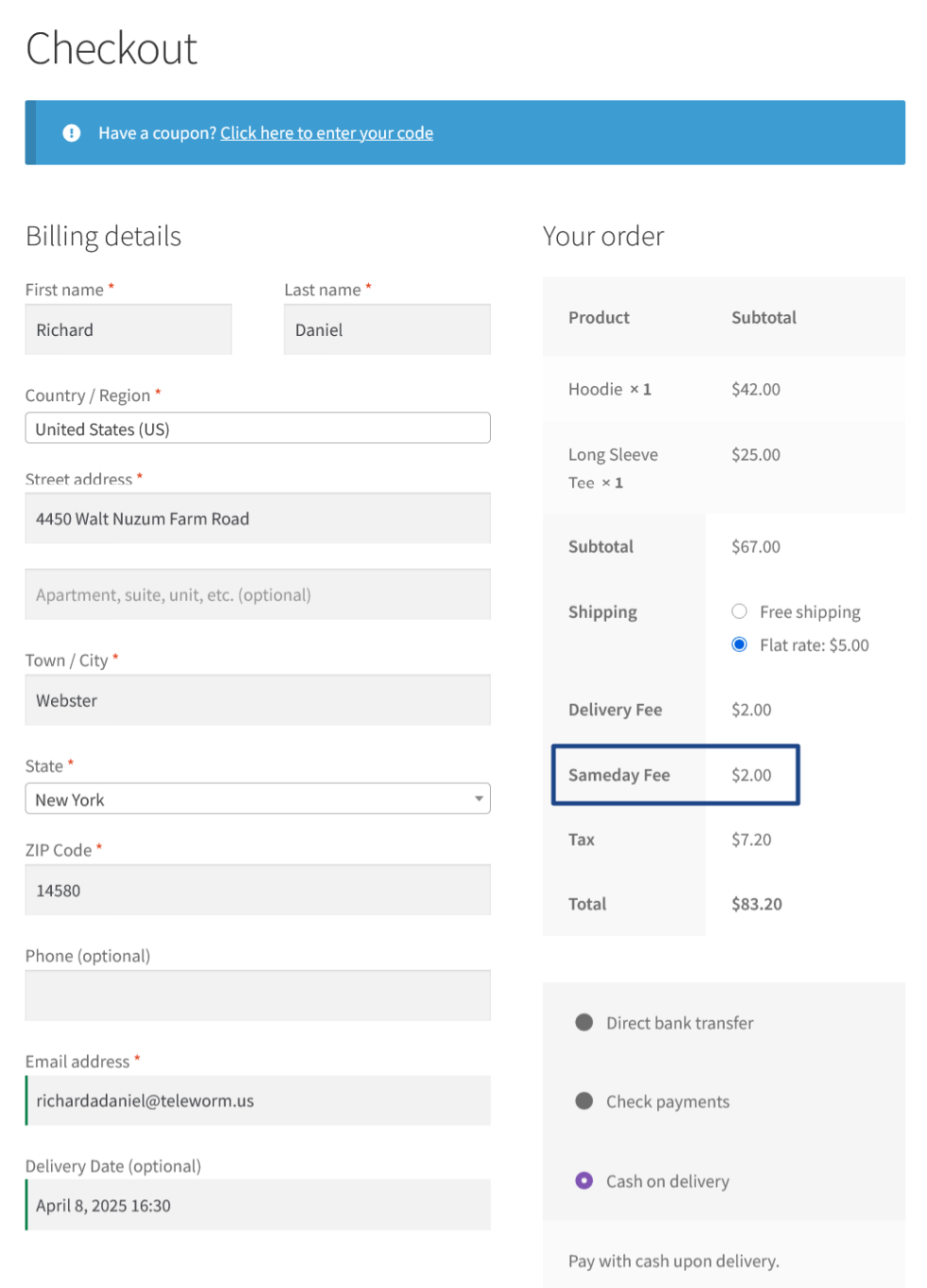Click here to enter your coupon code
Screen dimensions: 927x1288
point(326,133)
